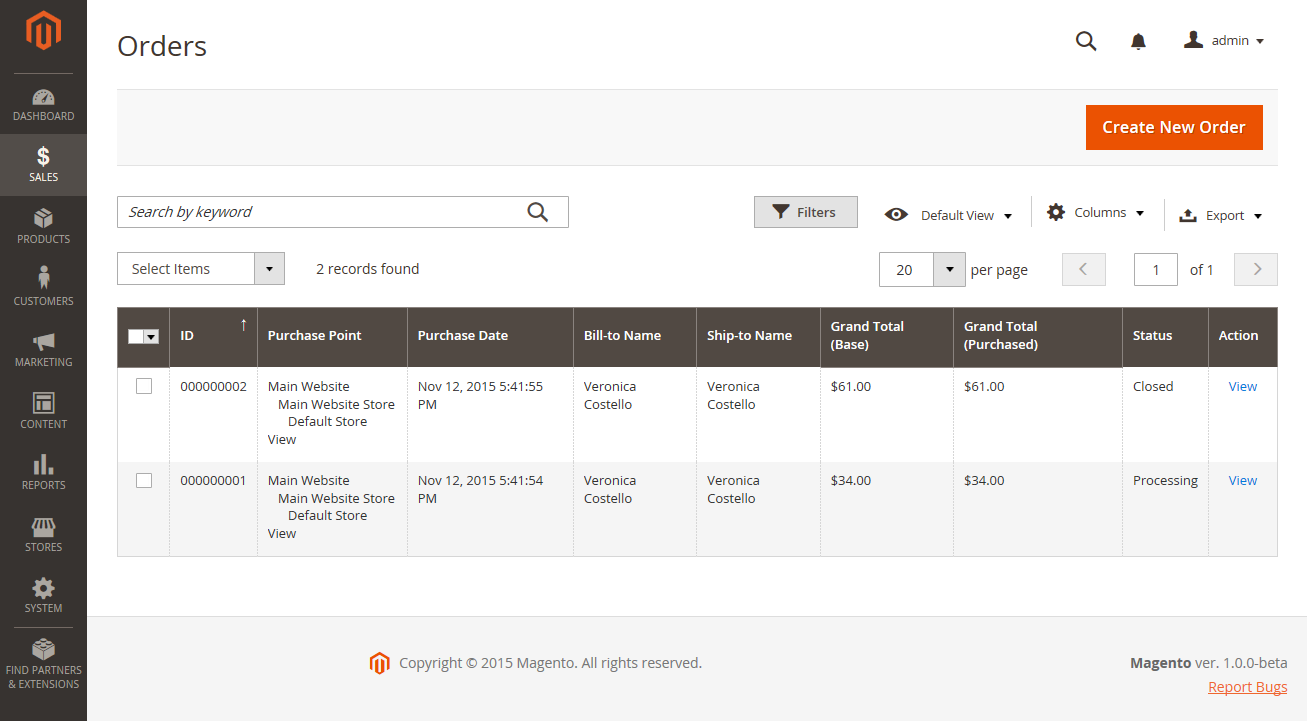Image resolution: width=1307 pixels, height=721 pixels.
Task: Click the current page number field
Action: click(1156, 270)
